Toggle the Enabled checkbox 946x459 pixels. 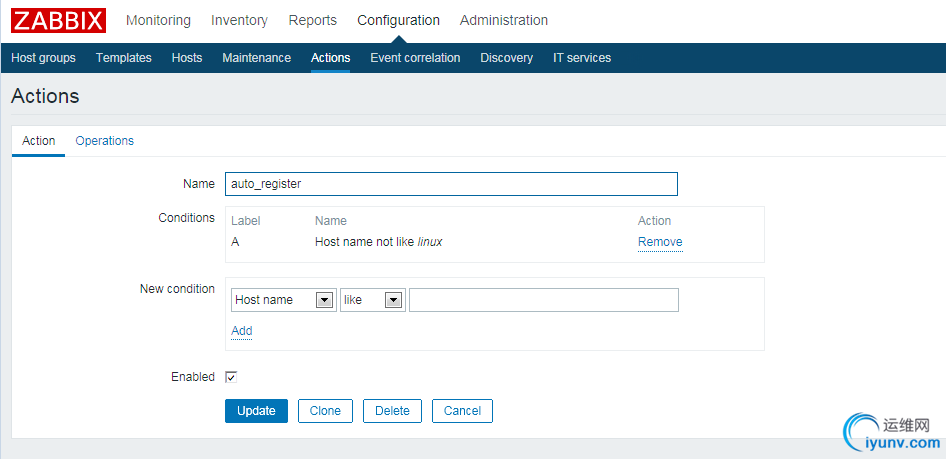point(231,377)
